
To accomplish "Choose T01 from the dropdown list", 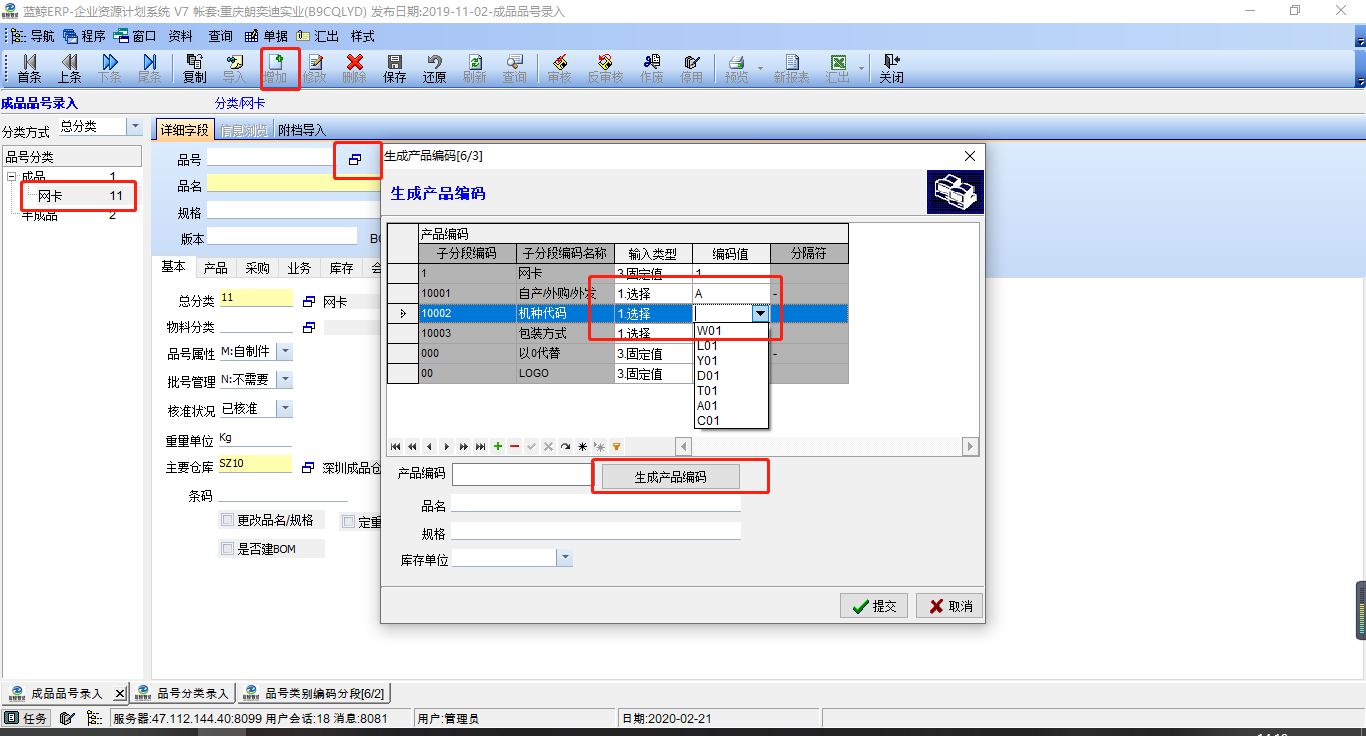I will pyautogui.click(x=731, y=390).
